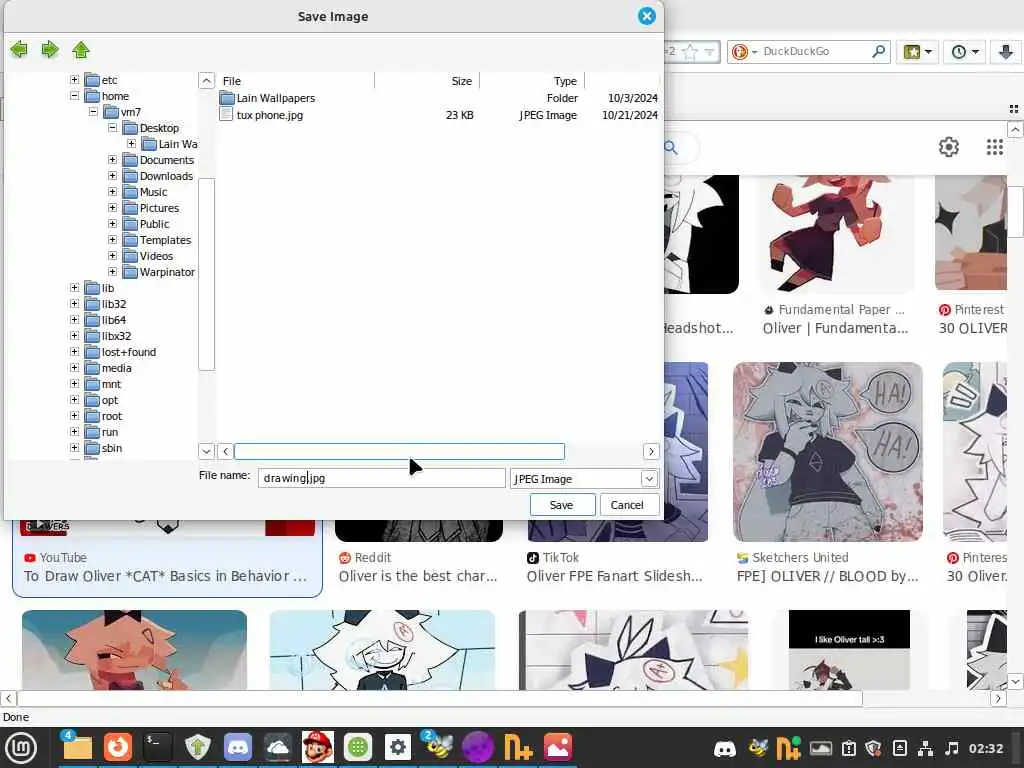Expand the Warpinator folder node
The width and height of the screenshot is (1024, 768).
point(112,272)
